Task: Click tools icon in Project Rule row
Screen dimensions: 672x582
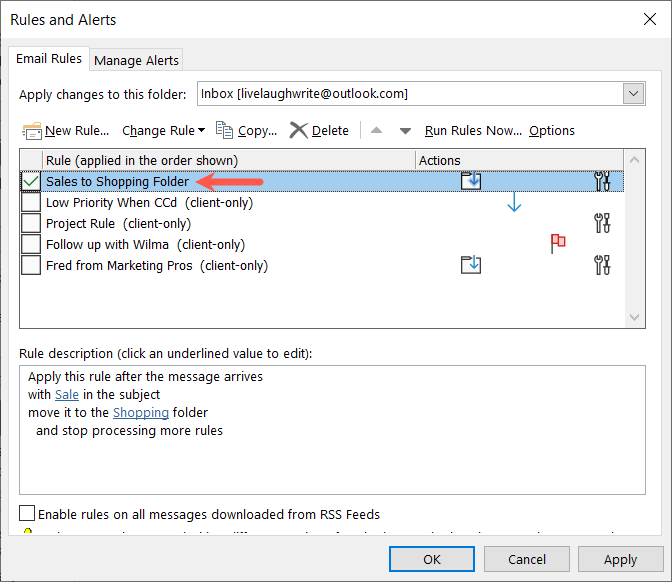Action: [x=602, y=223]
